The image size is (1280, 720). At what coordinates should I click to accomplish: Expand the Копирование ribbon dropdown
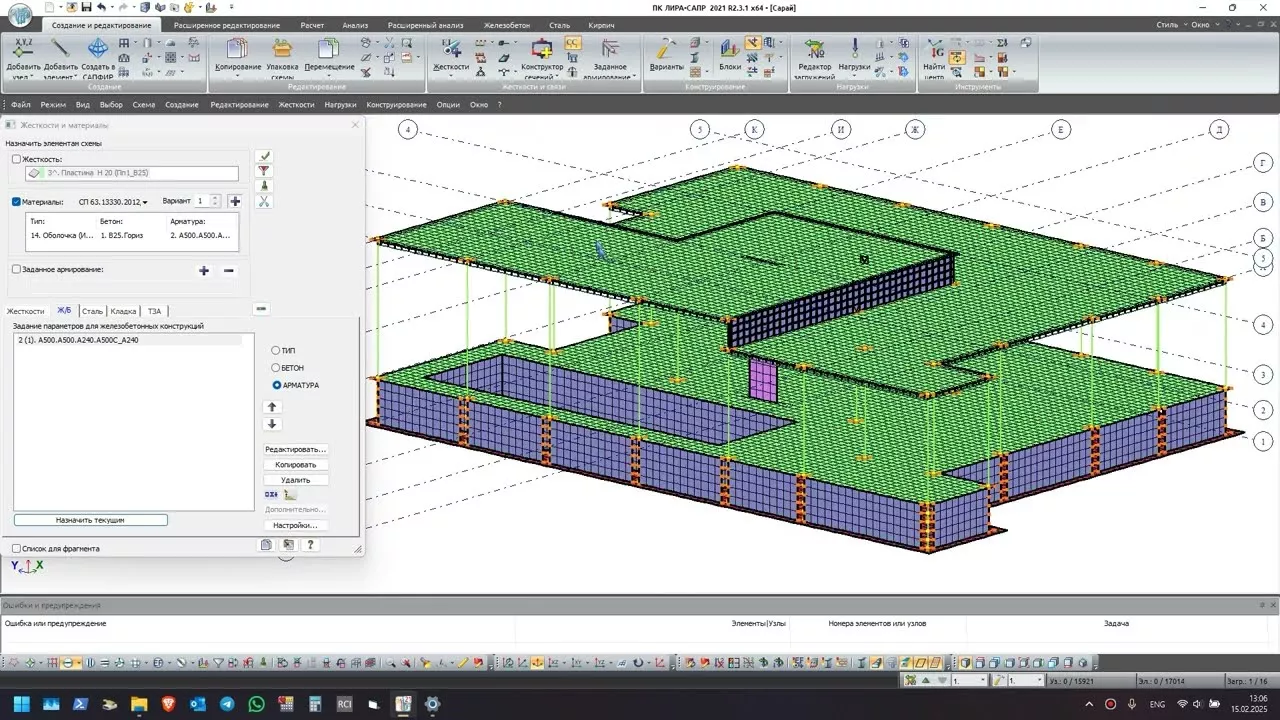coord(237,76)
